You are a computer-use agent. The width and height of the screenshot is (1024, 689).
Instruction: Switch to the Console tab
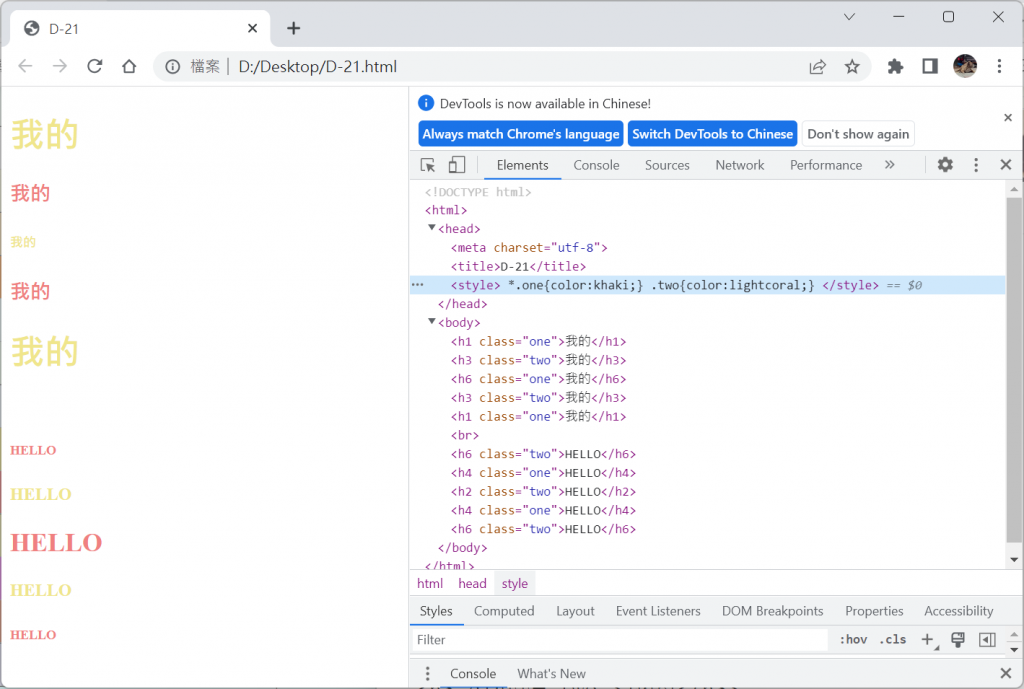tap(596, 165)
